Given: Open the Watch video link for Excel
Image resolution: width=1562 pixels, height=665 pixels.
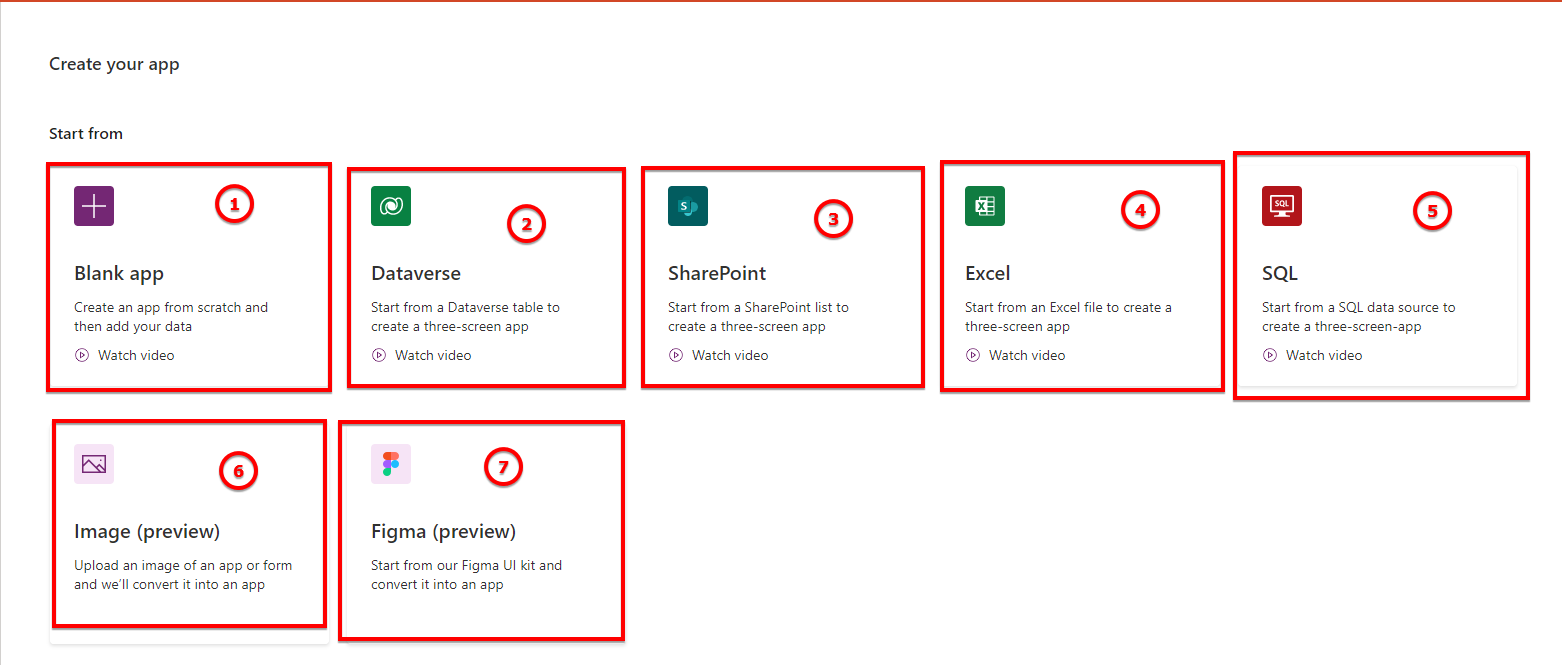Looking at the screenshot, I should tap(1026, 354).
